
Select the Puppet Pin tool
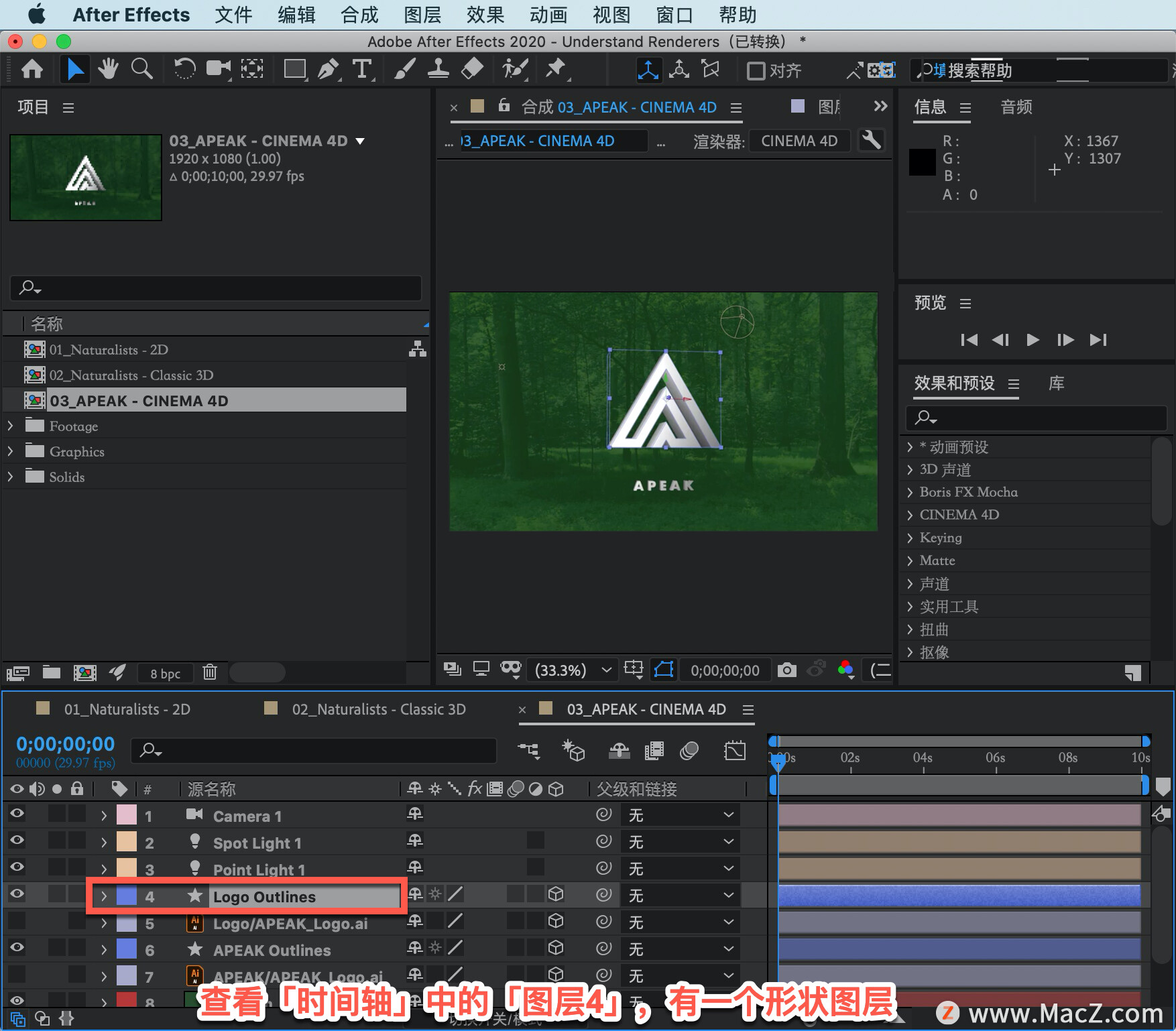click(556, 69)
